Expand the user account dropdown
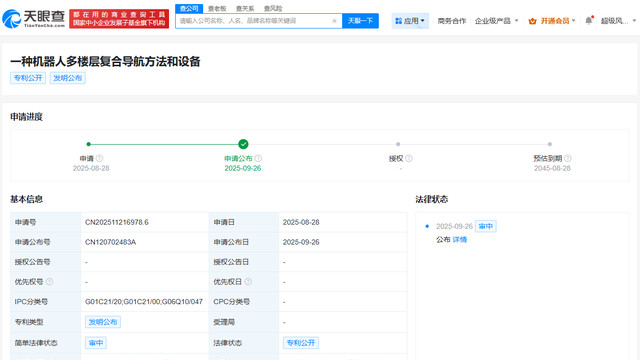 [x=618, y=21]
